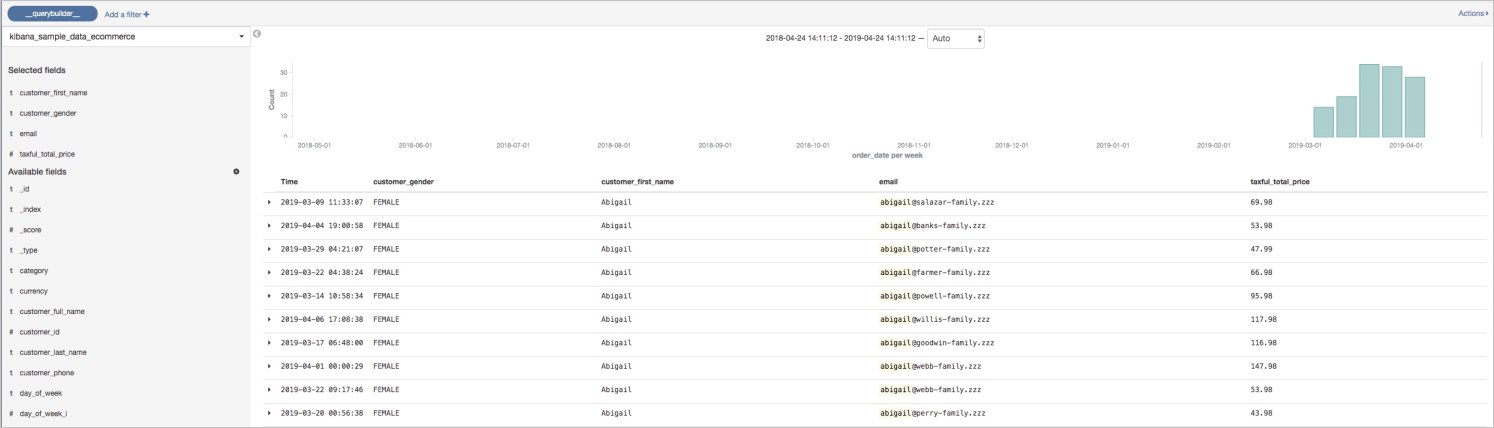The width and height of the screenshot is (1494, 428).
Task: Click the customer_first_name column header
Action: point(636,181)
